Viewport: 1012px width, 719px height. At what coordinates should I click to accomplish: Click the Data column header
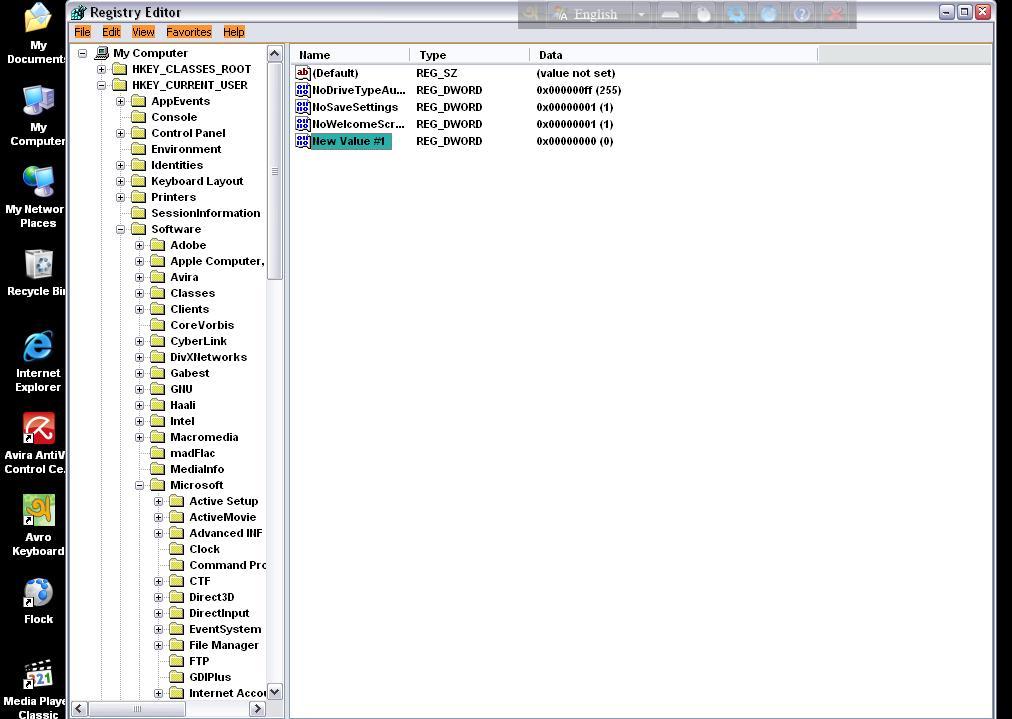tap(670, 55)
